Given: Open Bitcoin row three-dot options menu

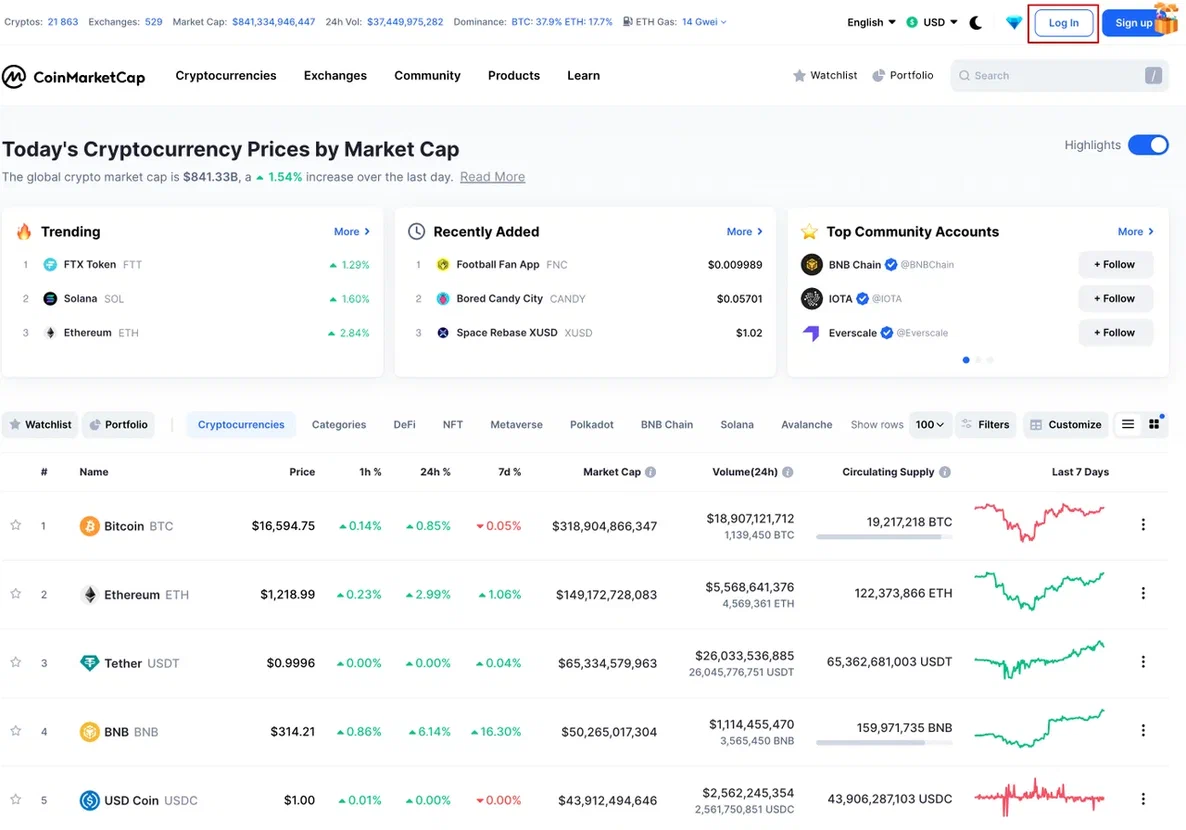Looking at the screenshot, I should pos(1143,525).
